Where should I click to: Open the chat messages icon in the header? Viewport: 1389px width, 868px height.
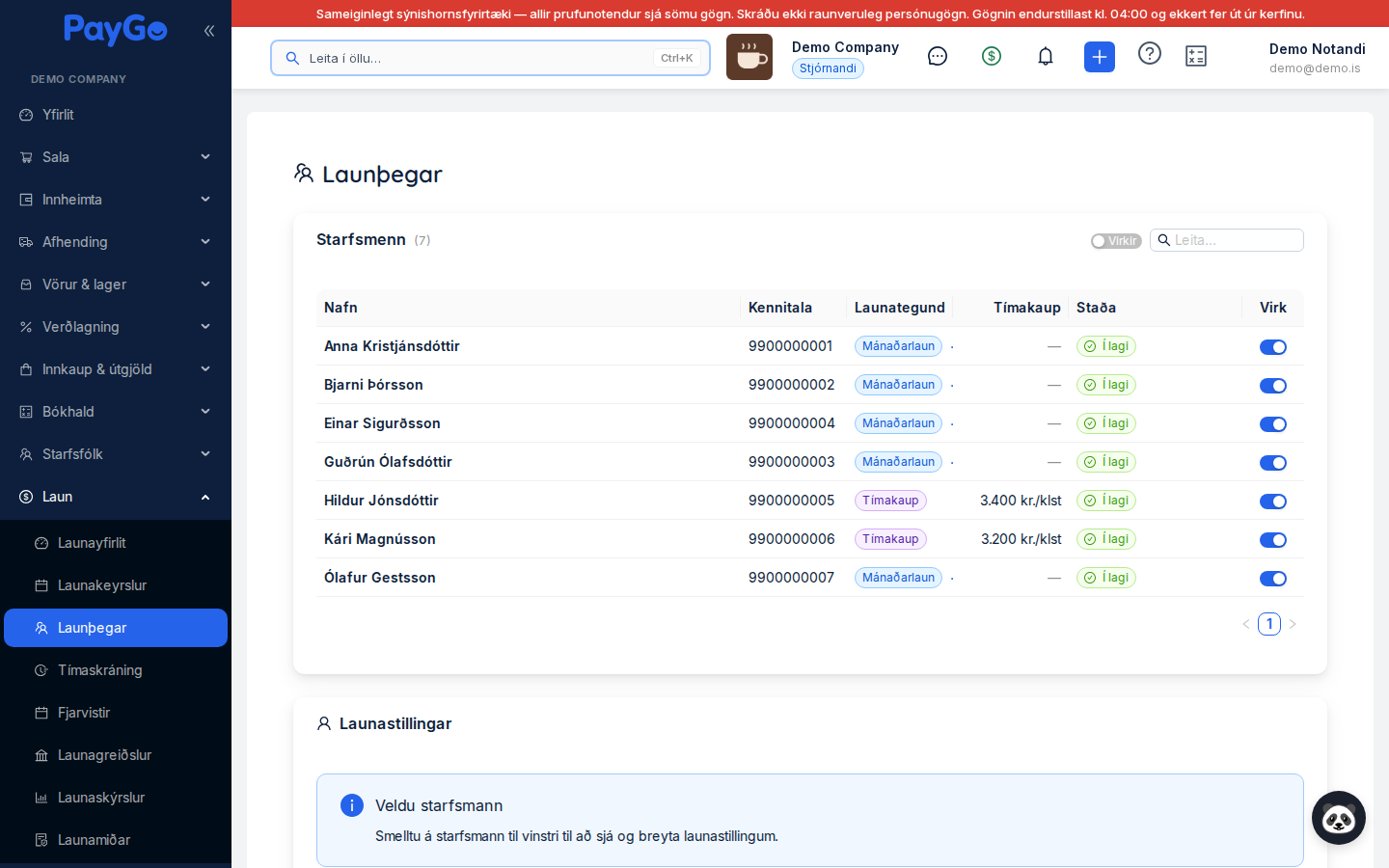click(938, 56)
